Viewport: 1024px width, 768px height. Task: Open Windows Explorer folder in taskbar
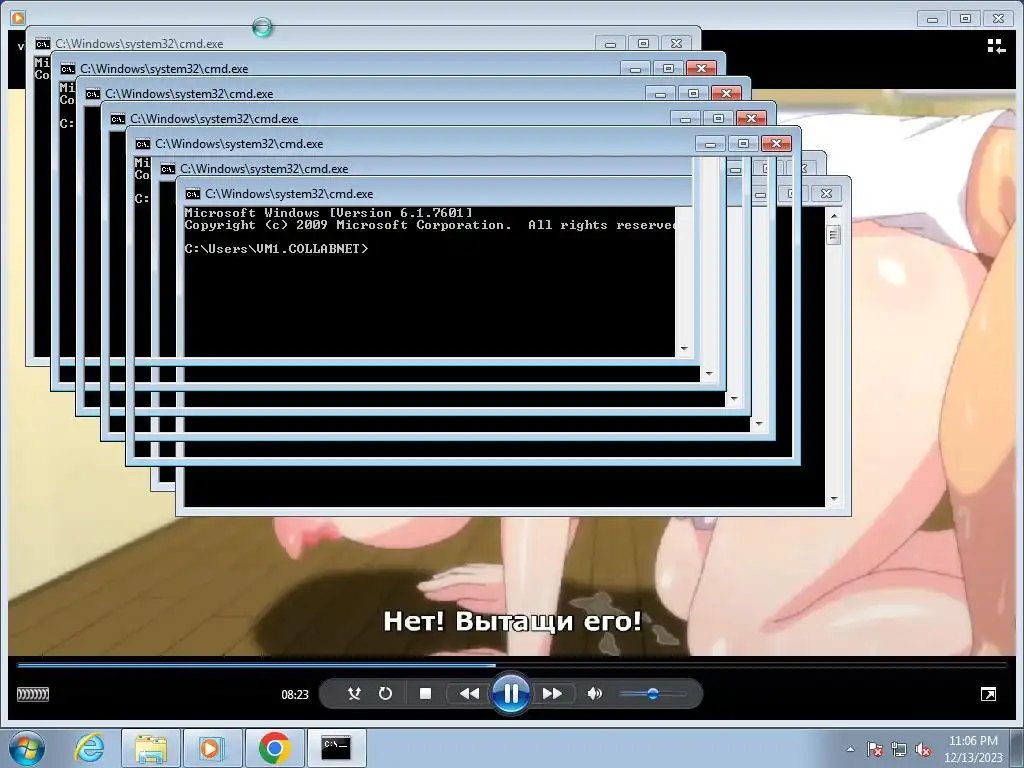coord(151,748)
